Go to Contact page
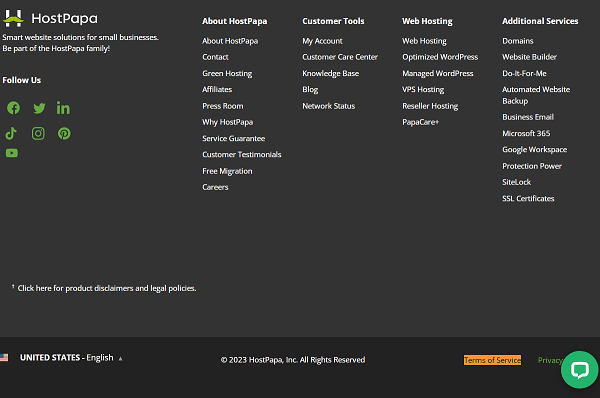Viewport: 600px width, 398px height. (x=215, y=57)
